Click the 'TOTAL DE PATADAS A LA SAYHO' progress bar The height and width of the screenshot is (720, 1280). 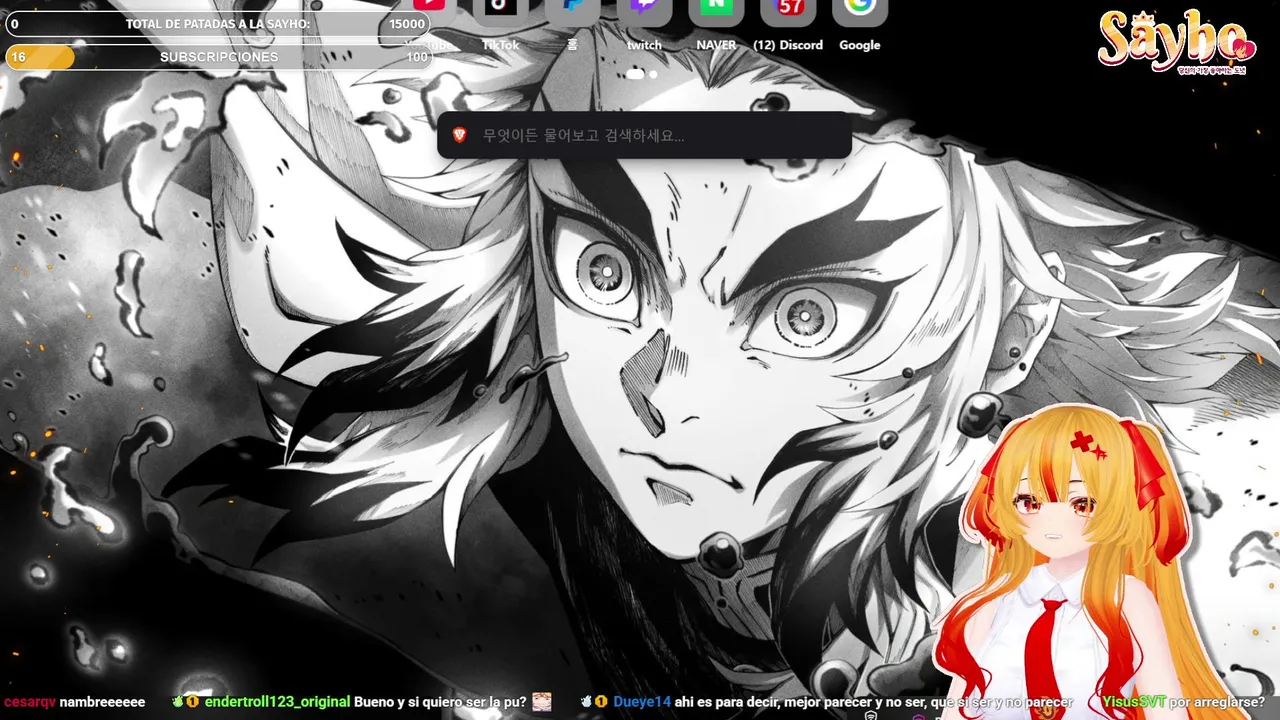[218, 24]
